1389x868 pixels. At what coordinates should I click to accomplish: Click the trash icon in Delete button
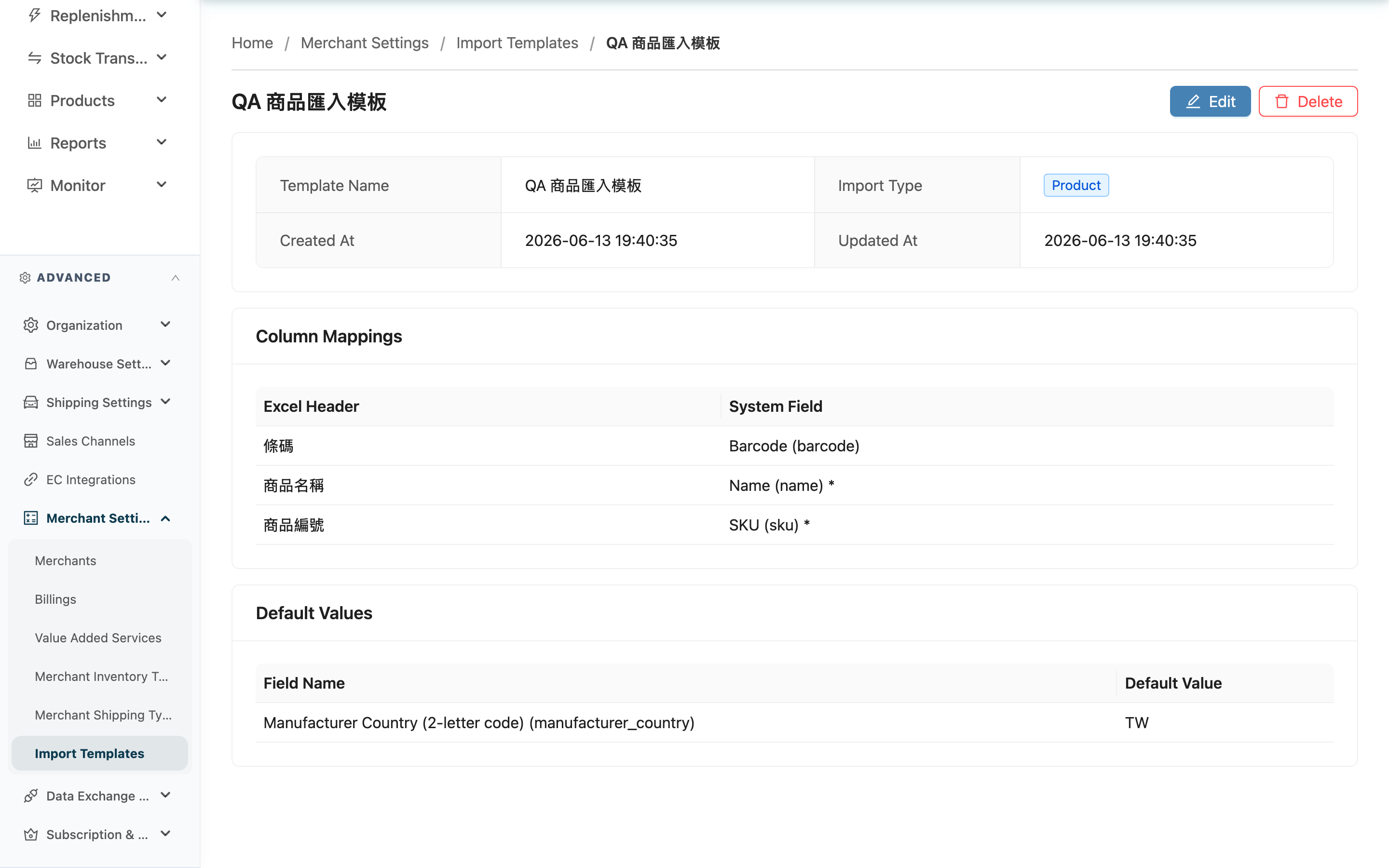click(1281, 102)
